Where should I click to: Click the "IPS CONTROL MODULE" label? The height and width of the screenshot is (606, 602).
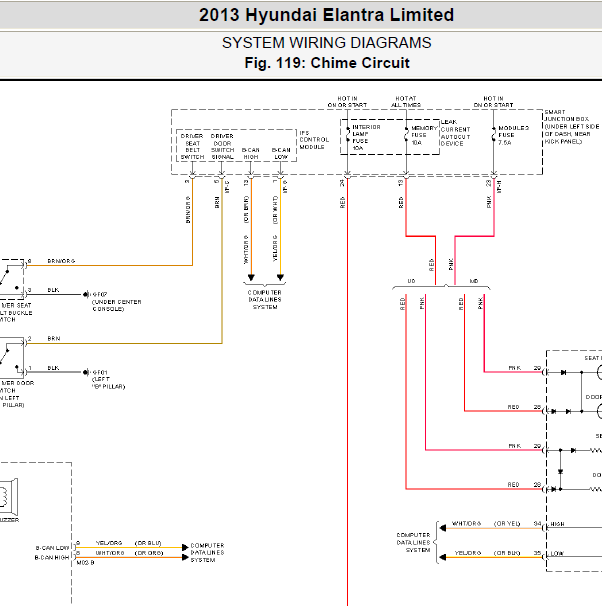(314, 140)
